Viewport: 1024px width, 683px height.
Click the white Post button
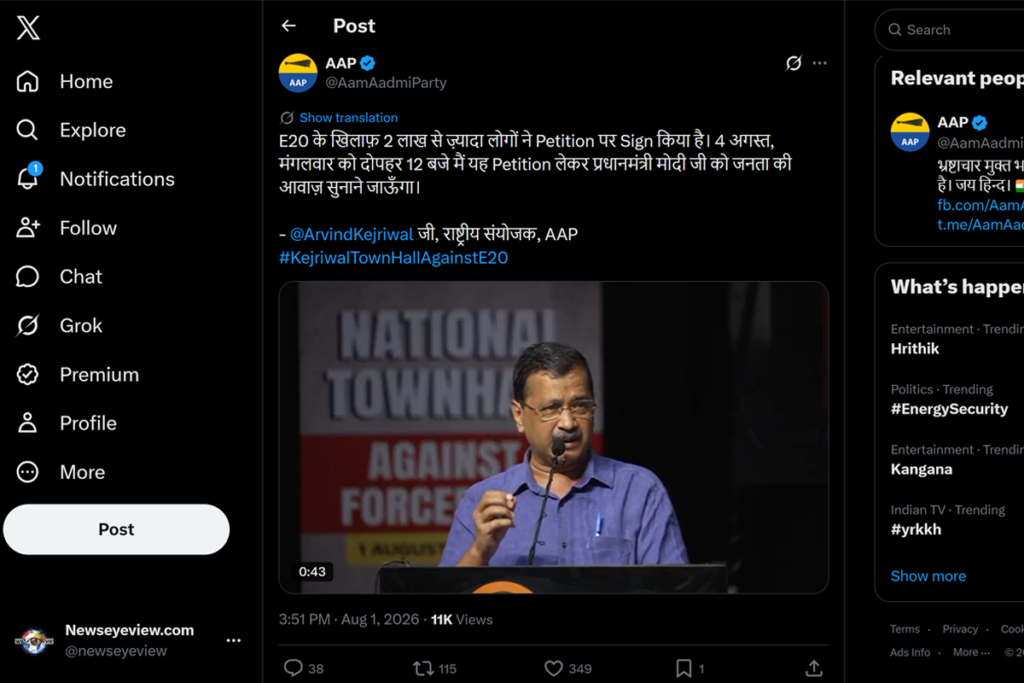[116, 529]
